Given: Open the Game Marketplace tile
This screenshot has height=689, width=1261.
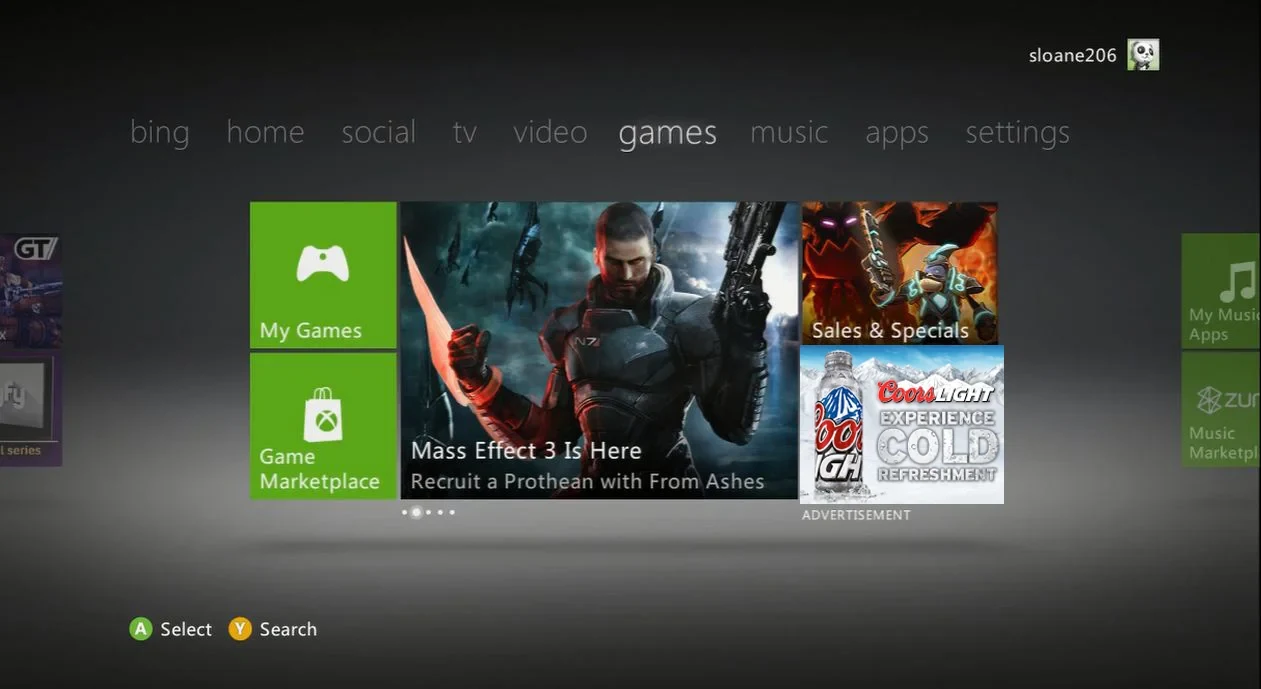Looking at the screenshot, I should (x=323, y=426).
